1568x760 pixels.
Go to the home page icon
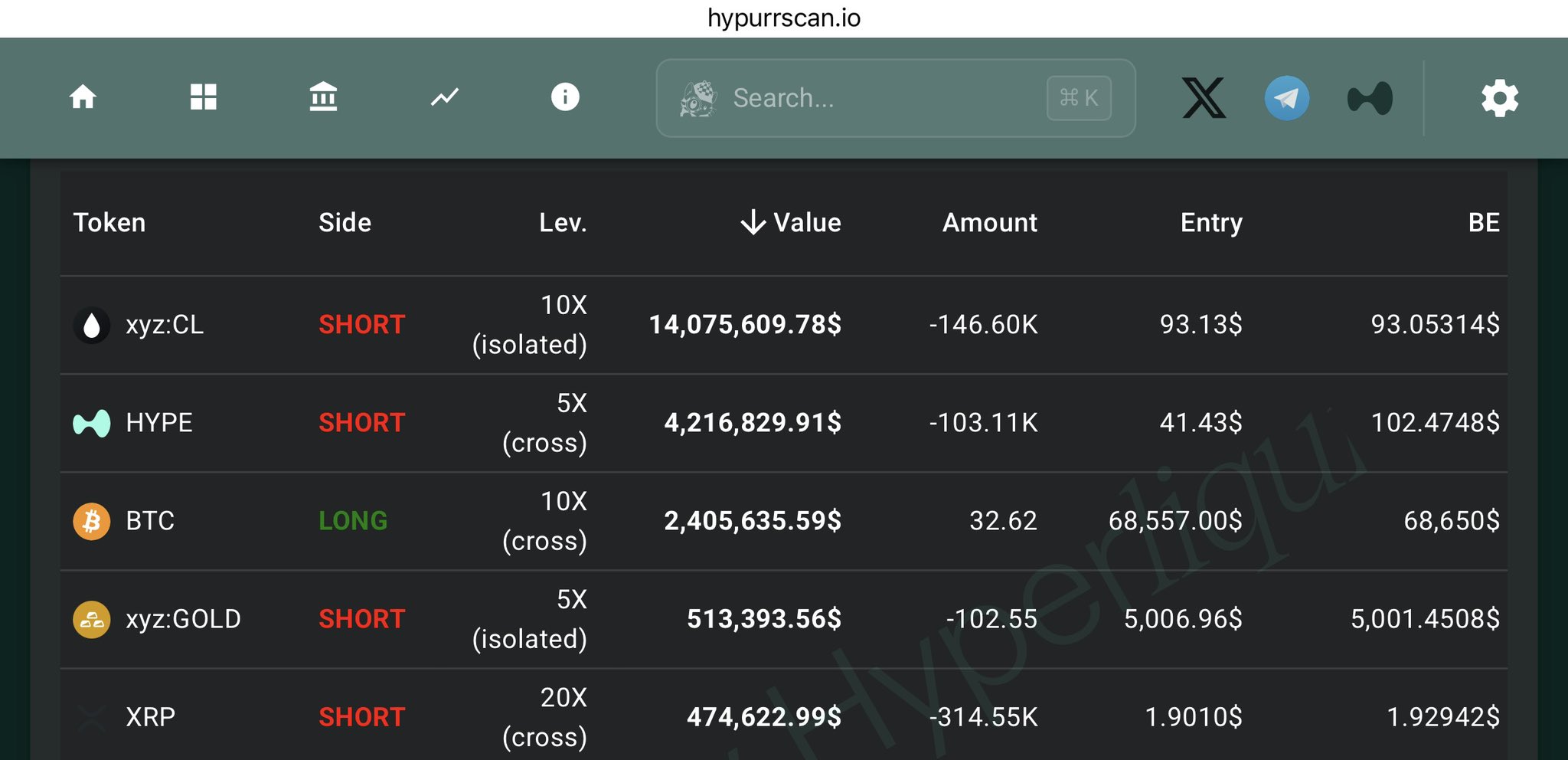coord(83,97)
